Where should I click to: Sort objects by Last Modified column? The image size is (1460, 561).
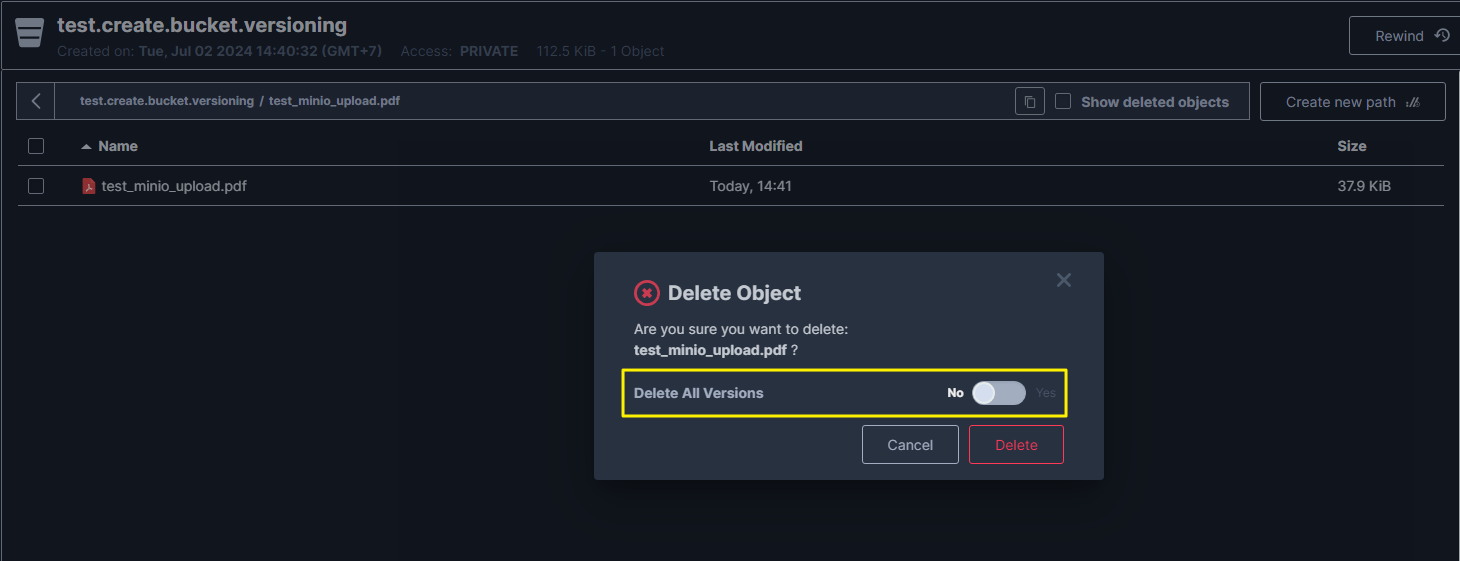(755, 146)
